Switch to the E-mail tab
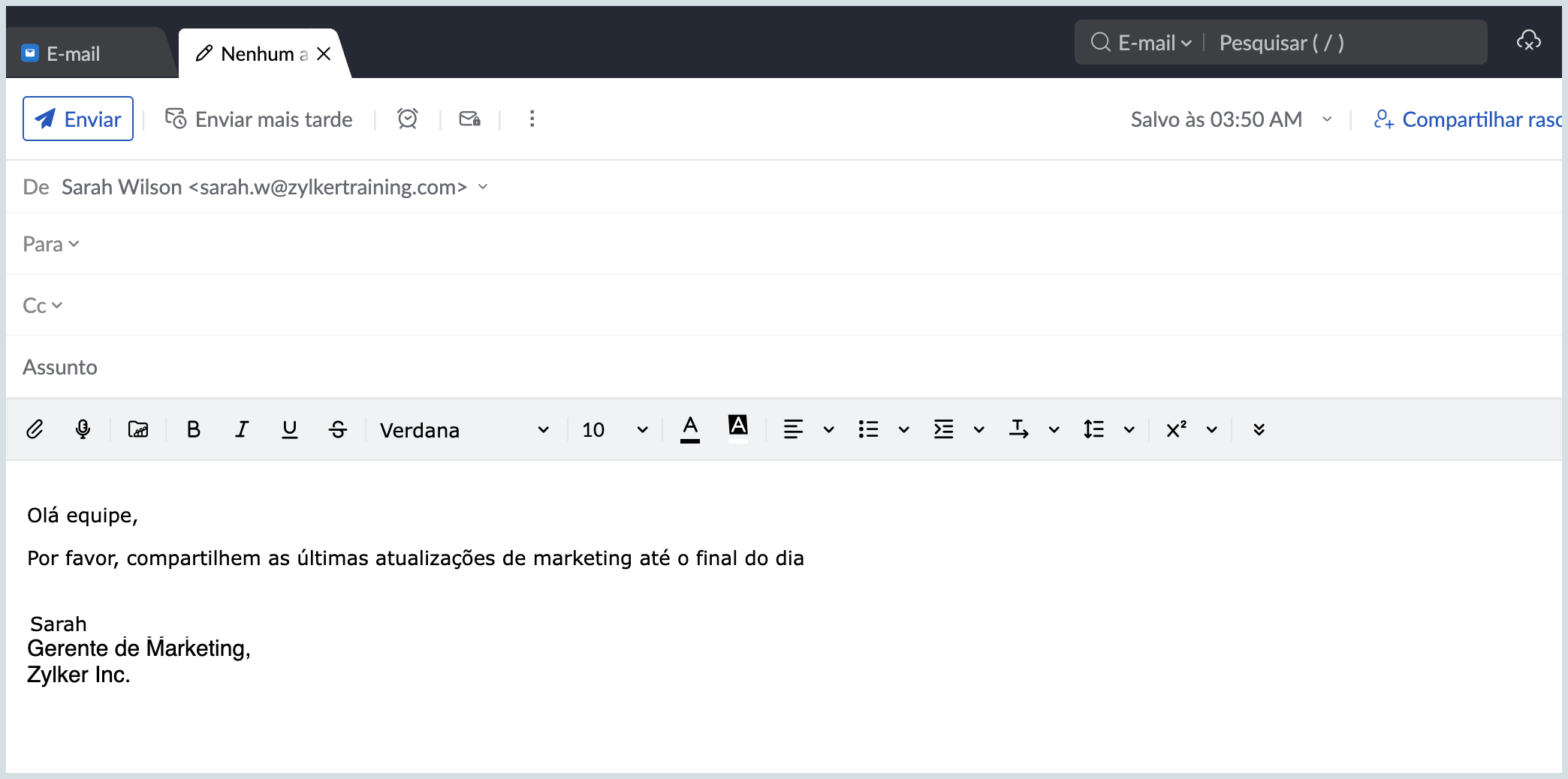The image size is (1568, 779). click(73, 54)
